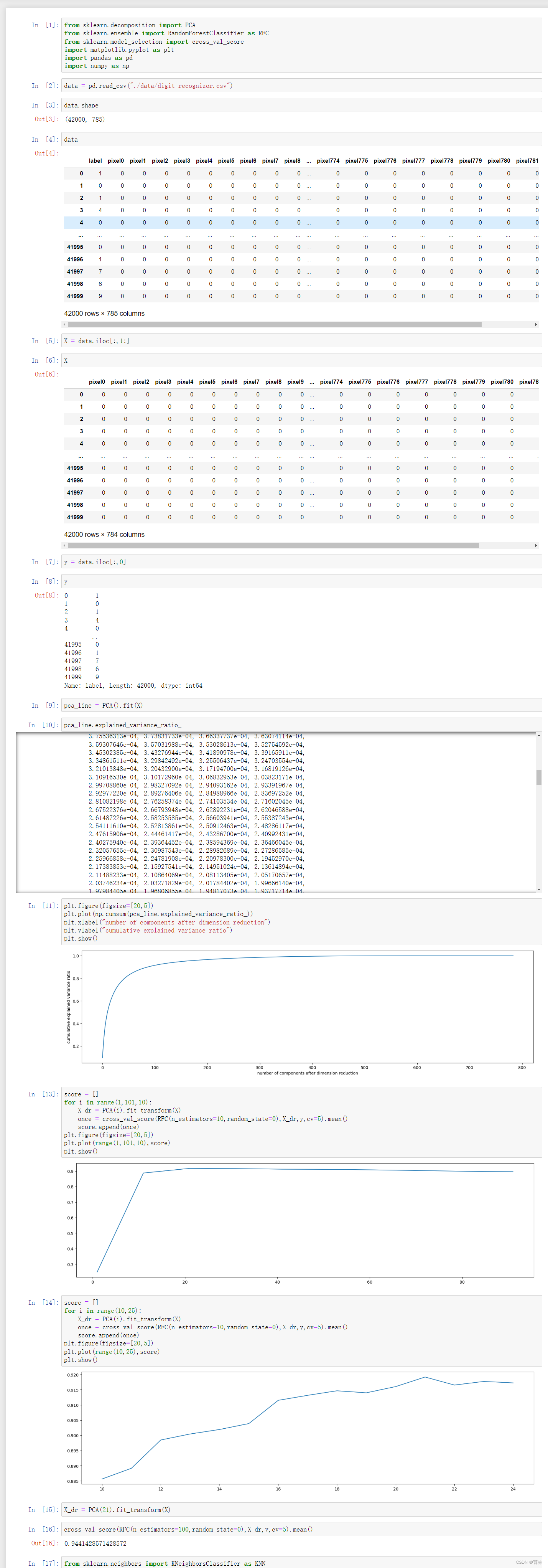Click the cumulative explained variance curve plot
This screenshot has width=548, height=1568.
pos(308,1007)
